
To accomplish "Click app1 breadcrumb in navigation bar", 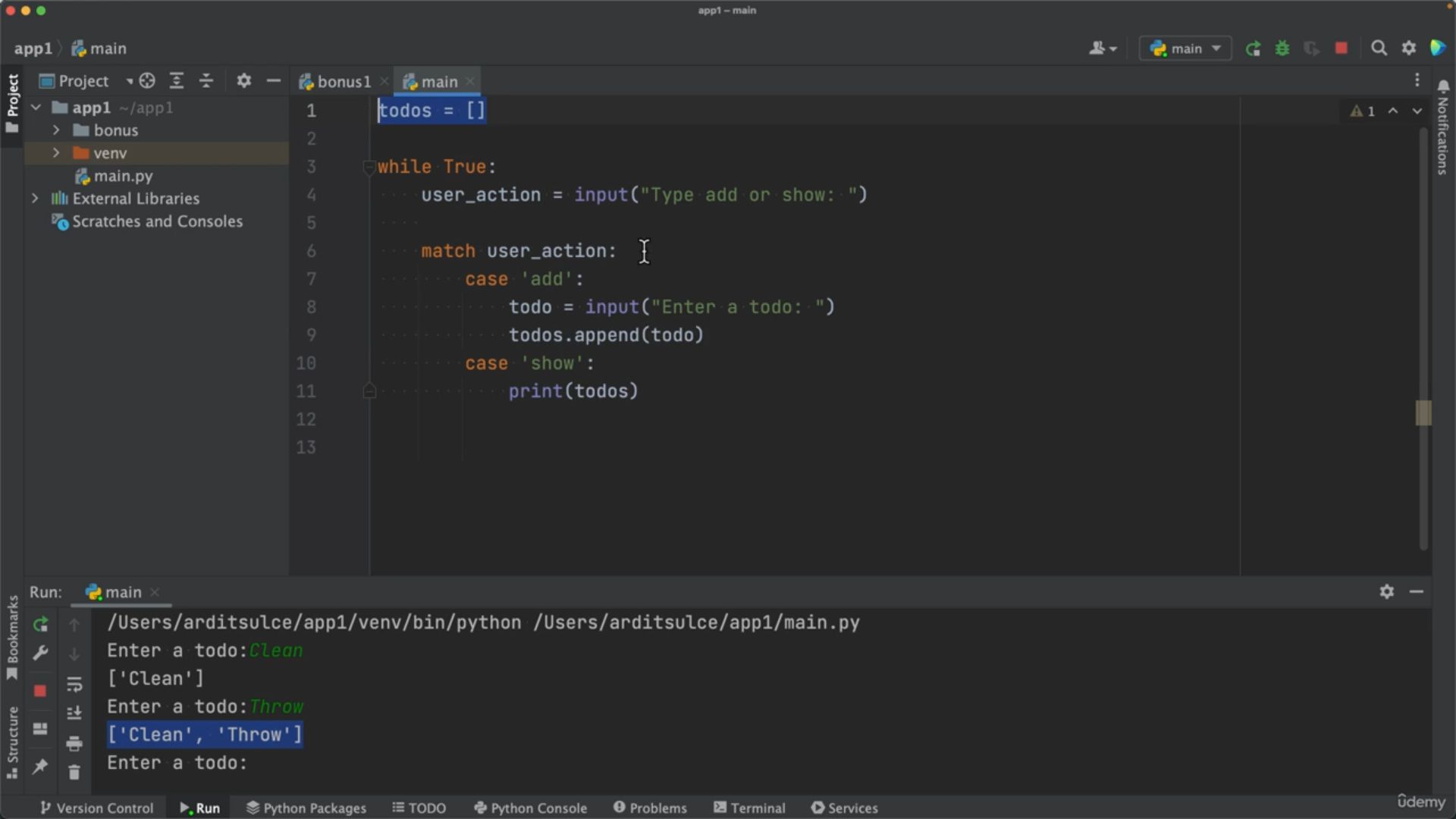I will click(x=33, y=49).
